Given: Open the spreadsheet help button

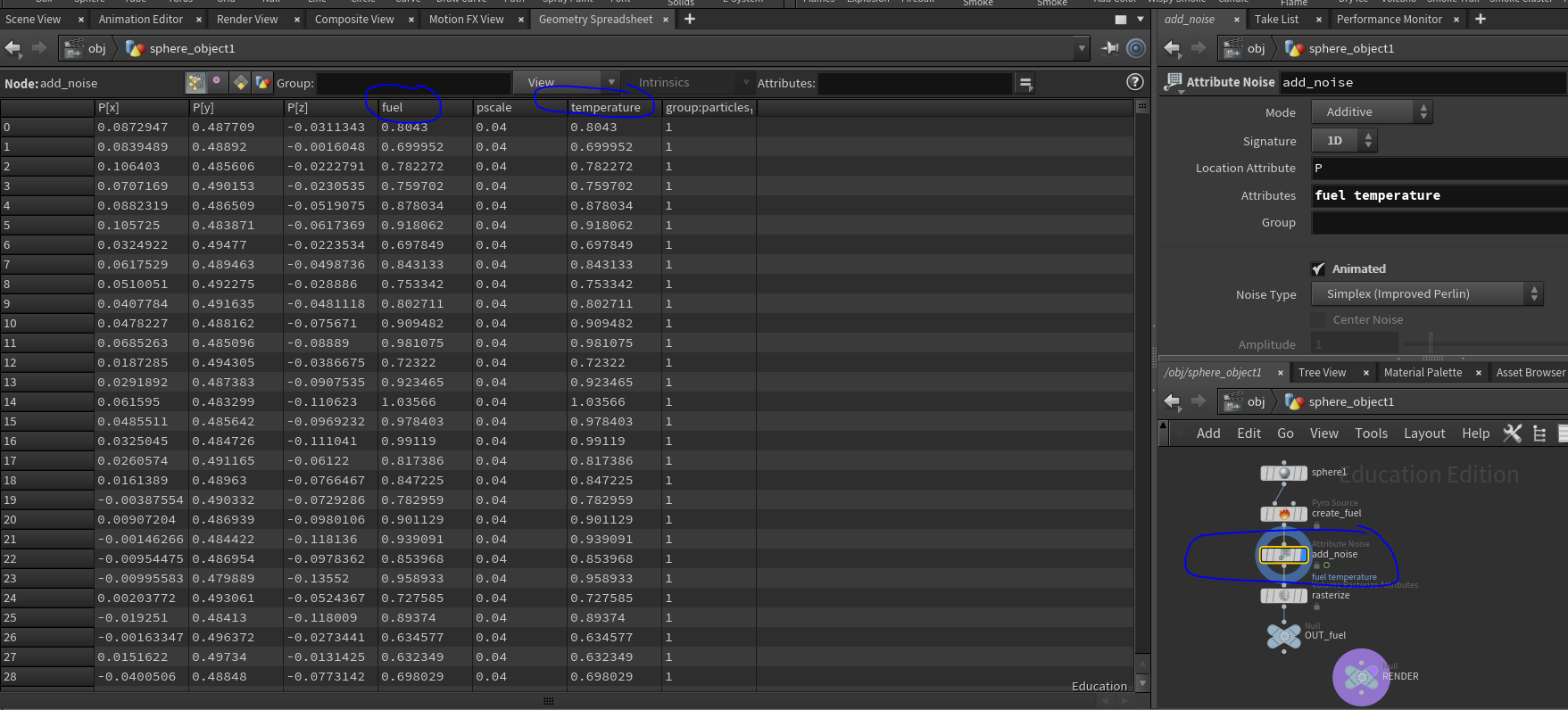Looking at the screenshot, I should pos(1134,82).
